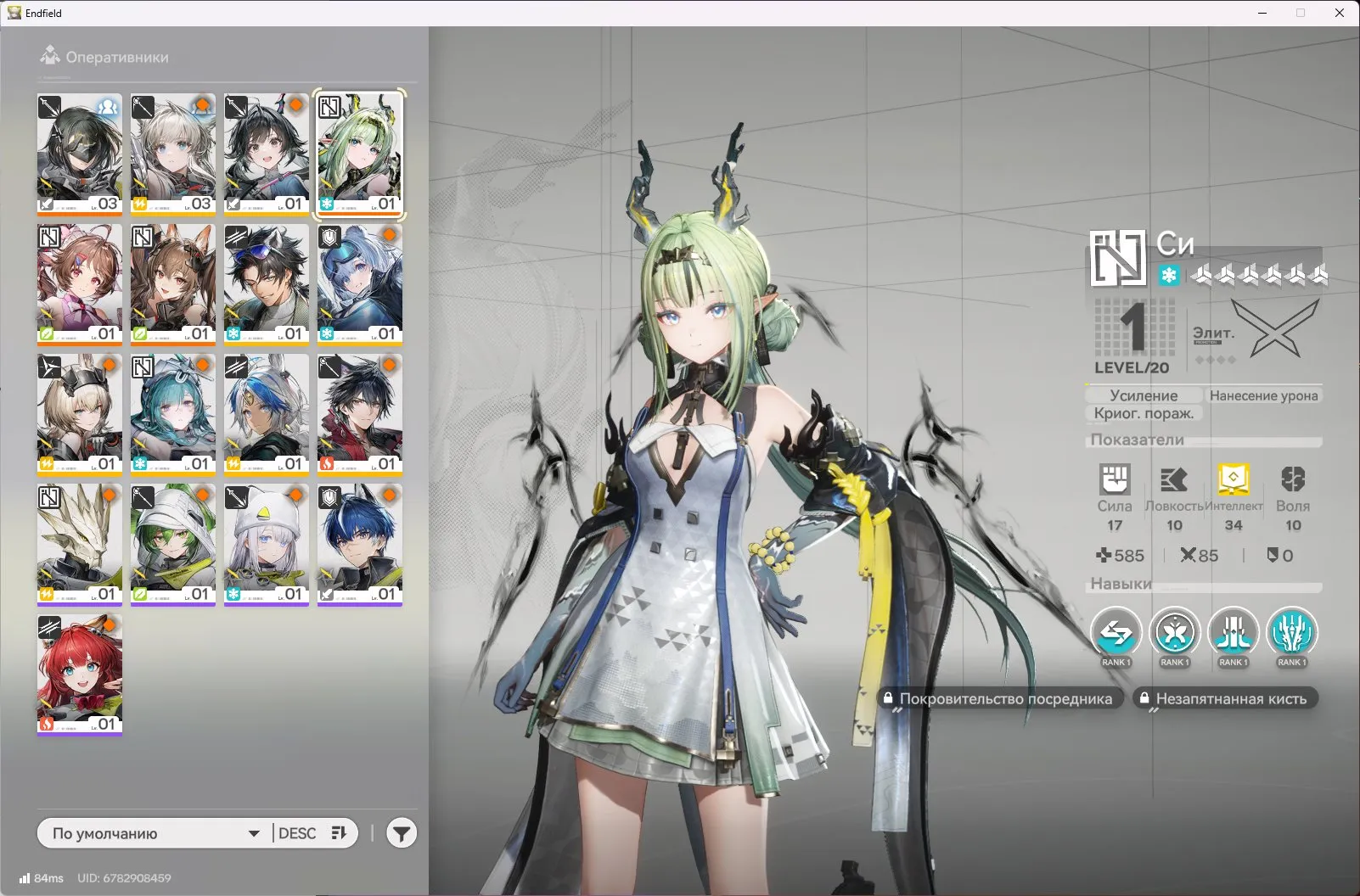
Task: Click the Интеллект stat icon
Action: pos(1234,479)
